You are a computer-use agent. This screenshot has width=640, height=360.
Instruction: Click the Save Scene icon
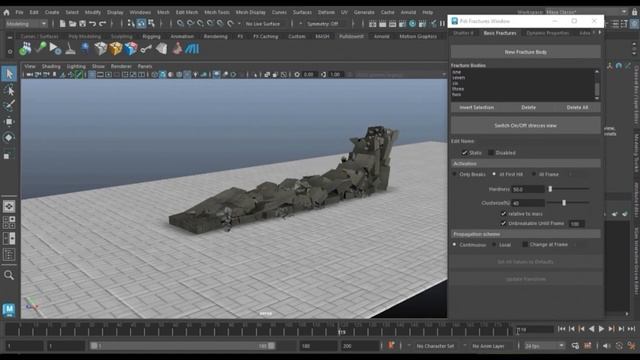point(82,24)
